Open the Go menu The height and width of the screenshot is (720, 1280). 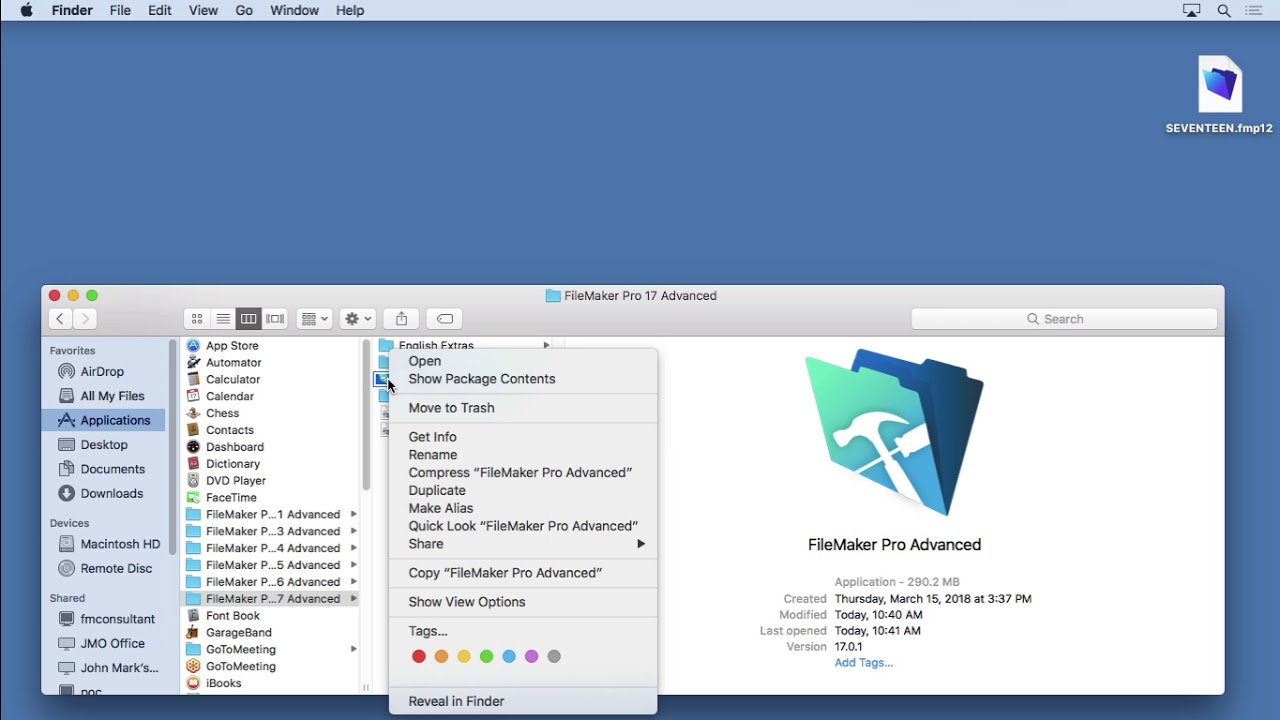point(244,10)
